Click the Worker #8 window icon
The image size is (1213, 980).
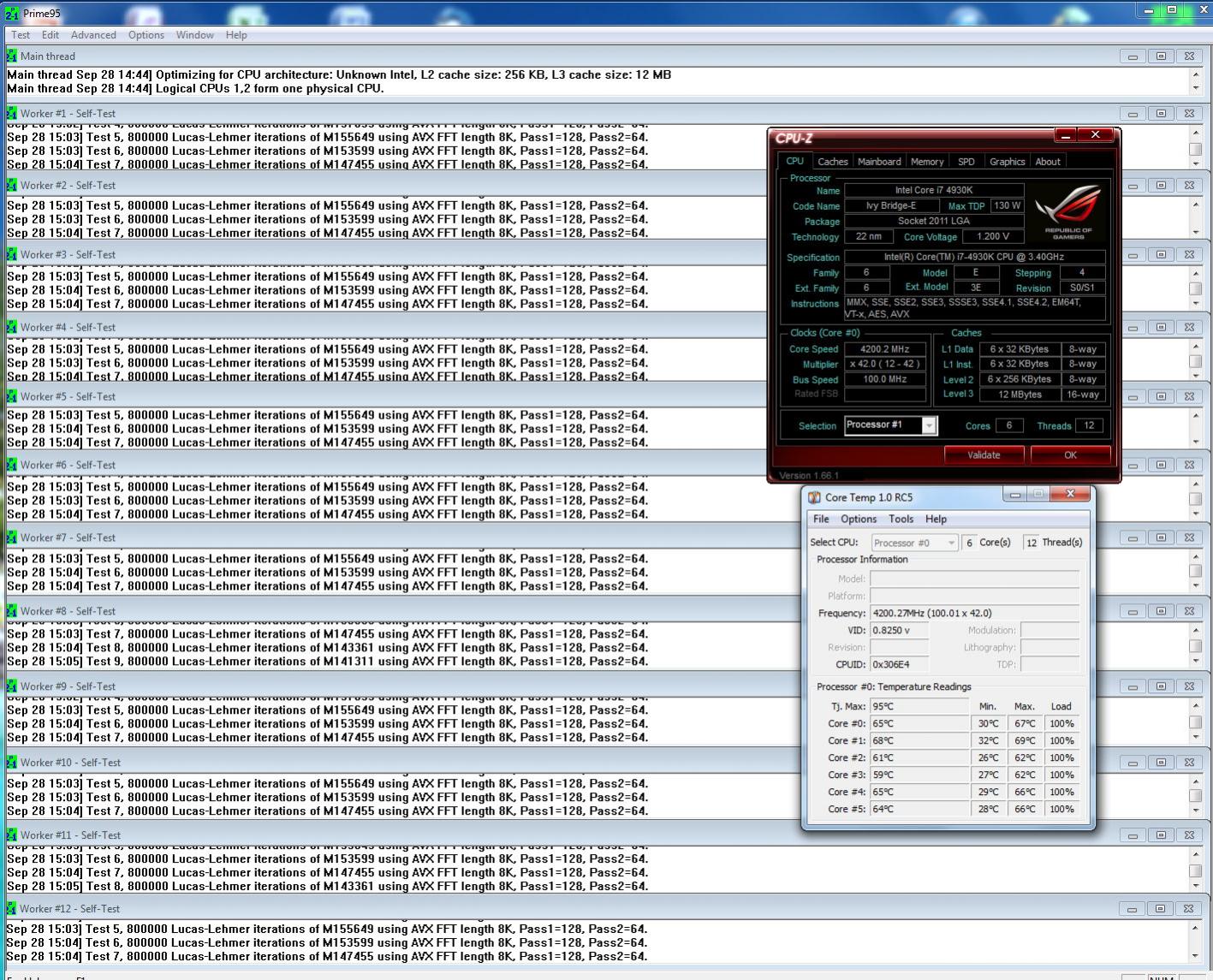point(12,611)
